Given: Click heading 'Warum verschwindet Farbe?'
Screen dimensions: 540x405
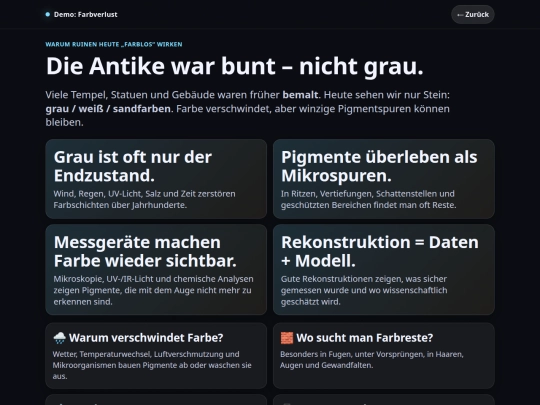Looking at the screenshot, I should (146, 338).
